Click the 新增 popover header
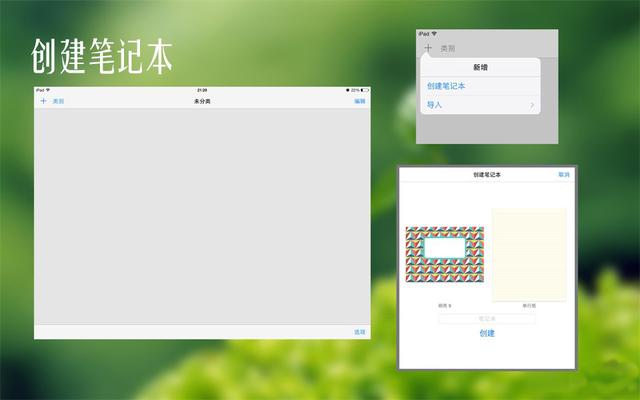640x400 pixels. pos(480,67)
